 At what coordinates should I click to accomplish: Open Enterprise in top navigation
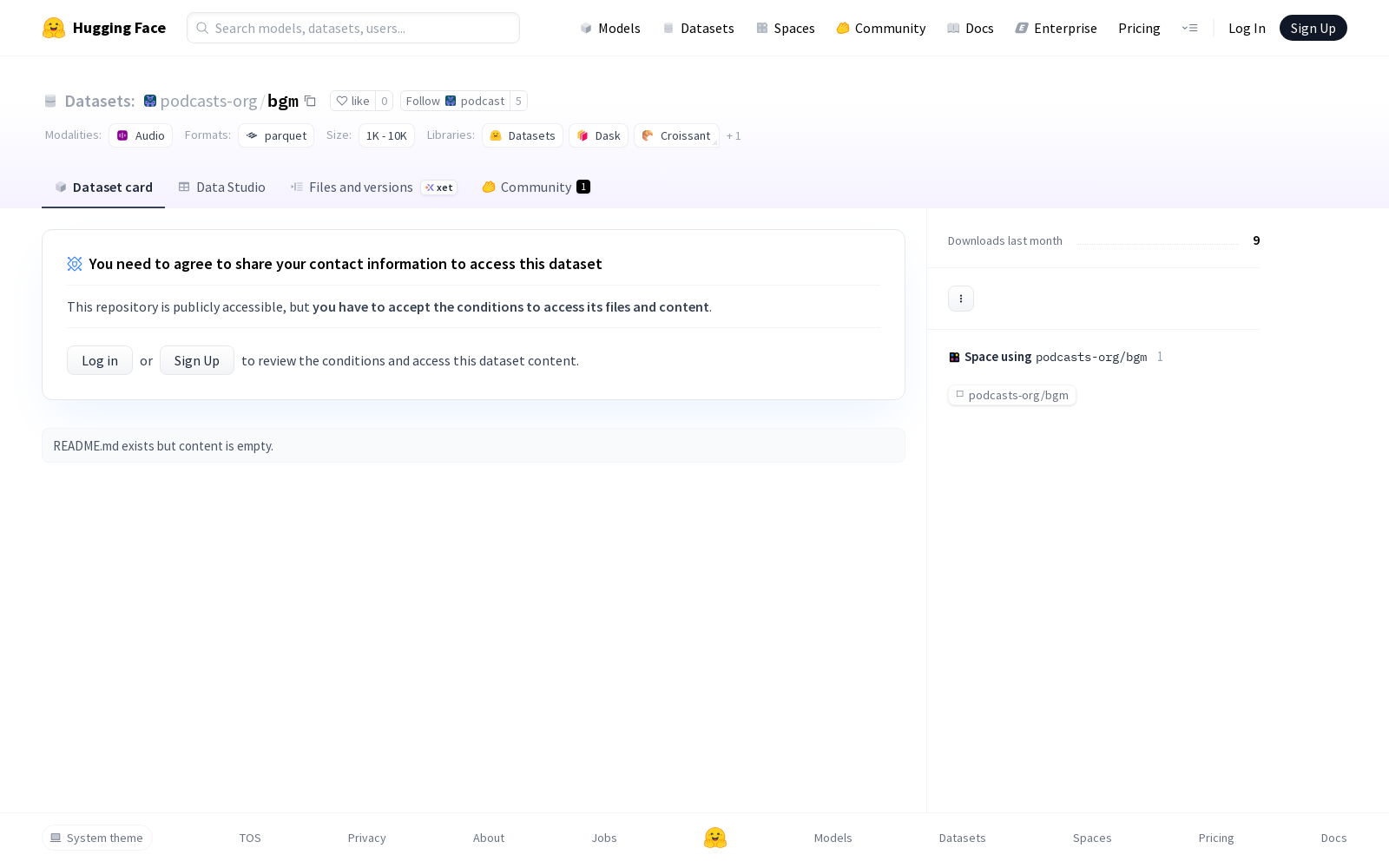click(x=1056, y=28)
